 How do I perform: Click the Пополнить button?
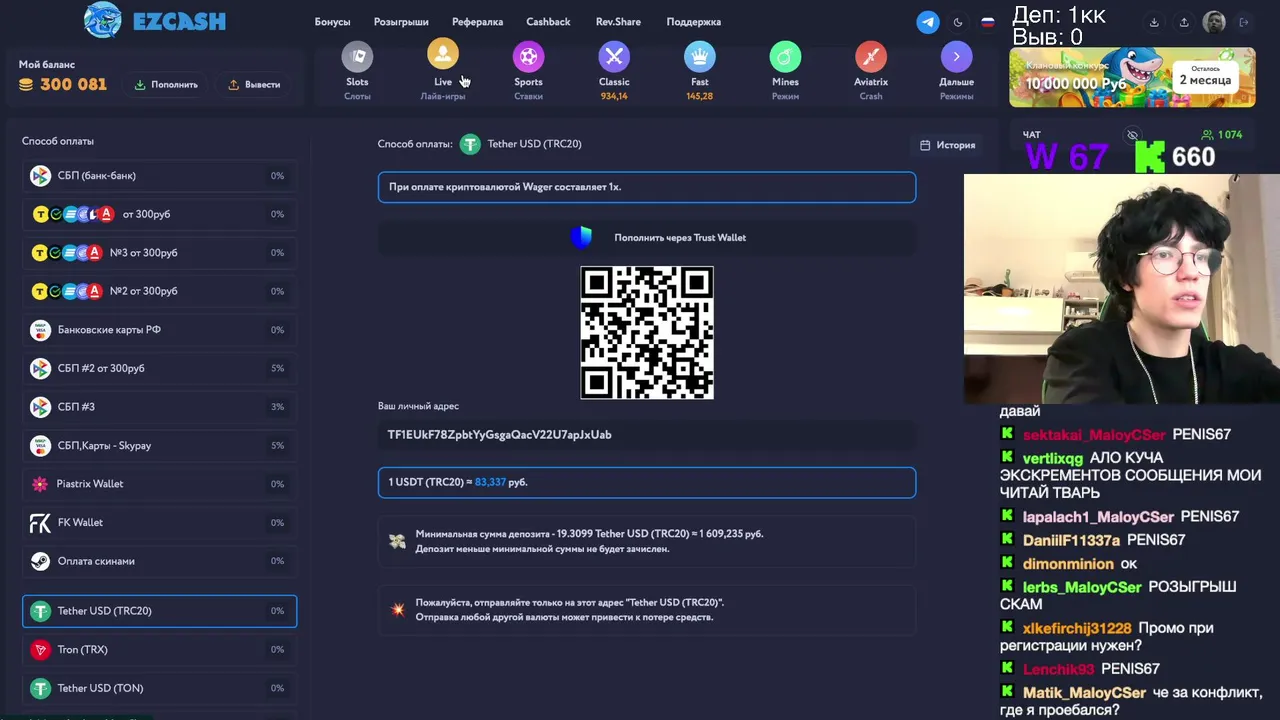click(x=166, y=85)
